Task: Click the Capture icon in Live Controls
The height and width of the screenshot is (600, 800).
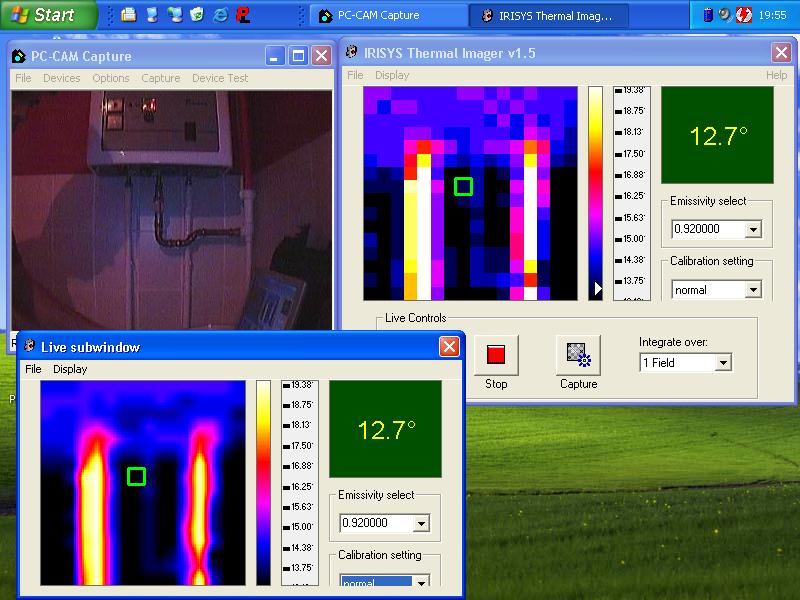Action: [578, 354]
